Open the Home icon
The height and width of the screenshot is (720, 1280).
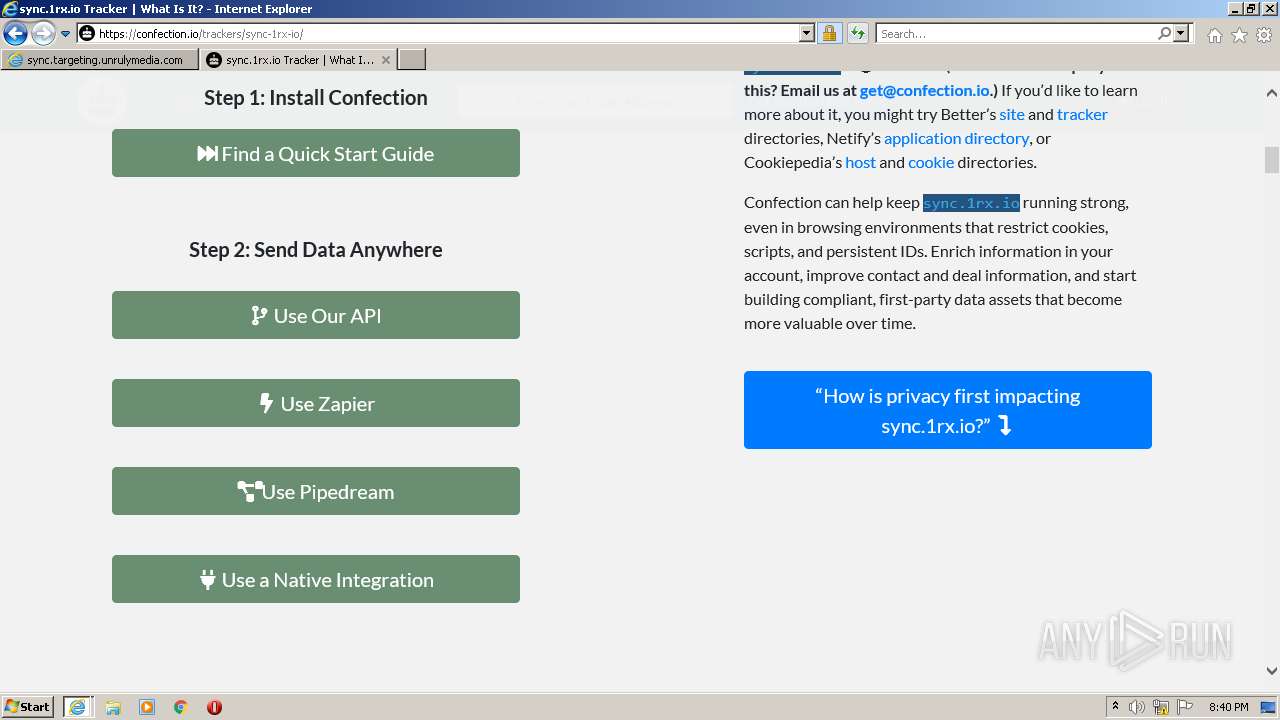[x=1214, y=35]
